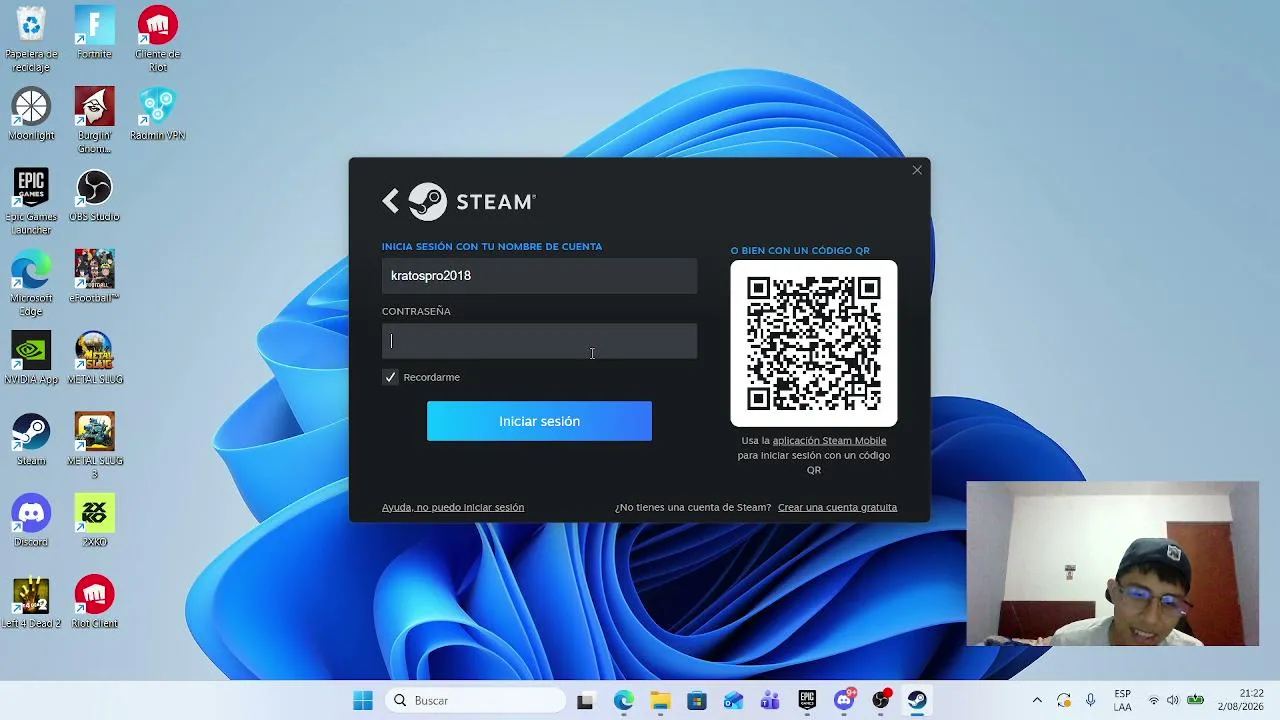This screenshot has width=1280, height=720.
Task: Launch the Left 4 Dead 2 desktop shortcut
Action: [x=31, y=602]
